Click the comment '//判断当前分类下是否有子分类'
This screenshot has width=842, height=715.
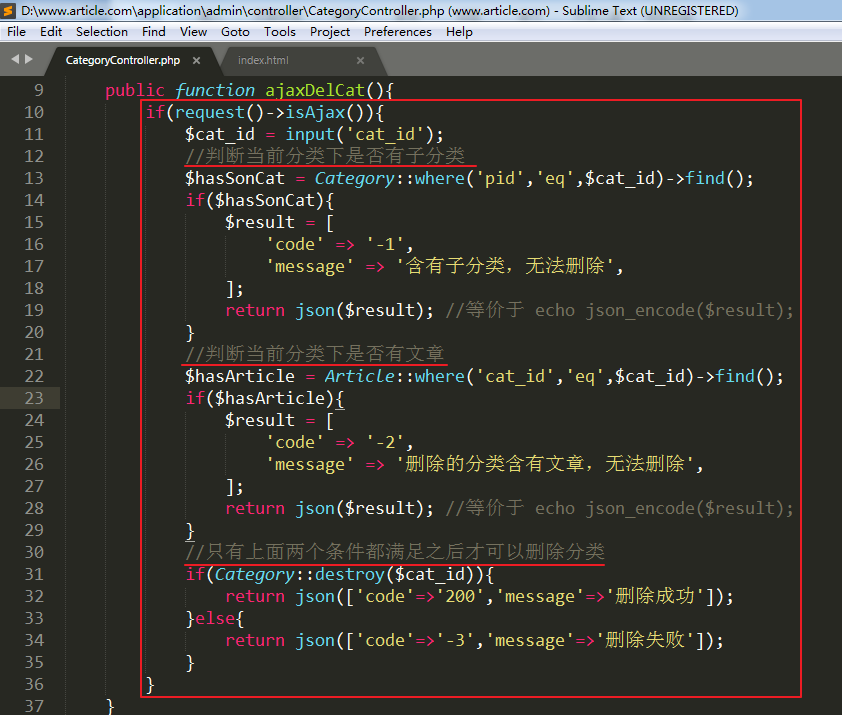point(324,156)
